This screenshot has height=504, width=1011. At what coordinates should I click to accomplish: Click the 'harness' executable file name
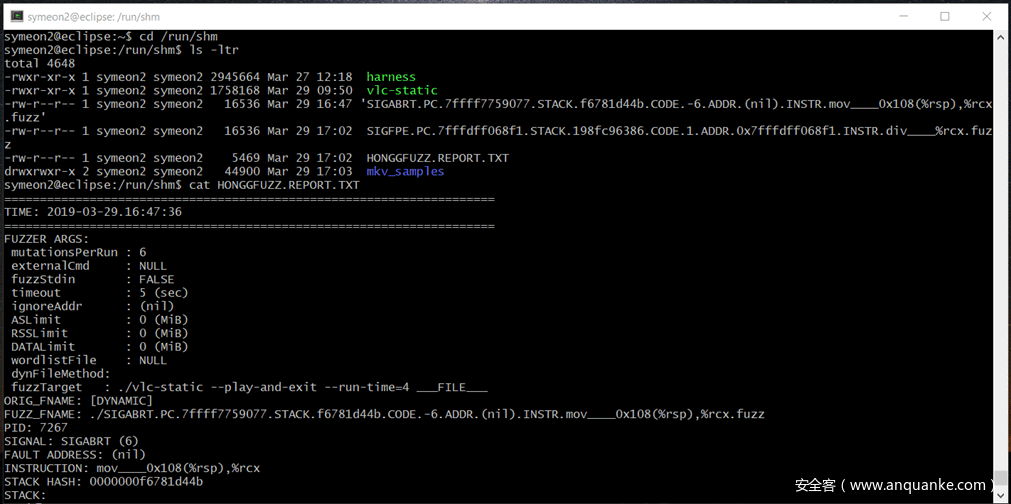391,77
